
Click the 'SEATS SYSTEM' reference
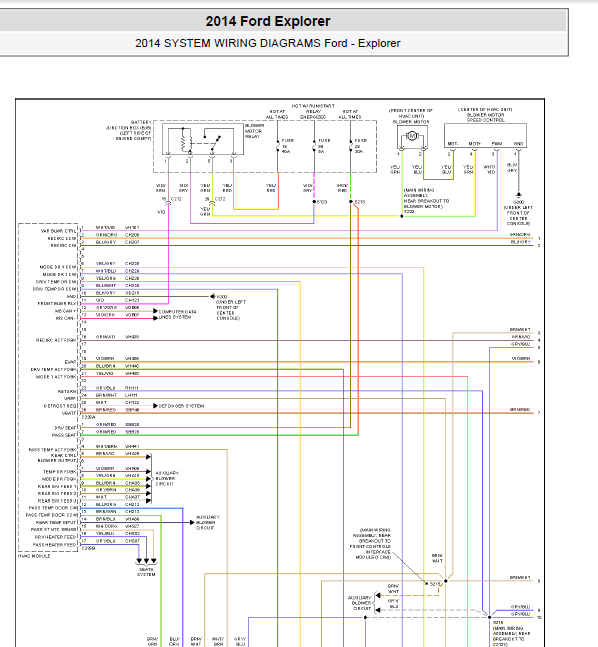coord(146,572)
